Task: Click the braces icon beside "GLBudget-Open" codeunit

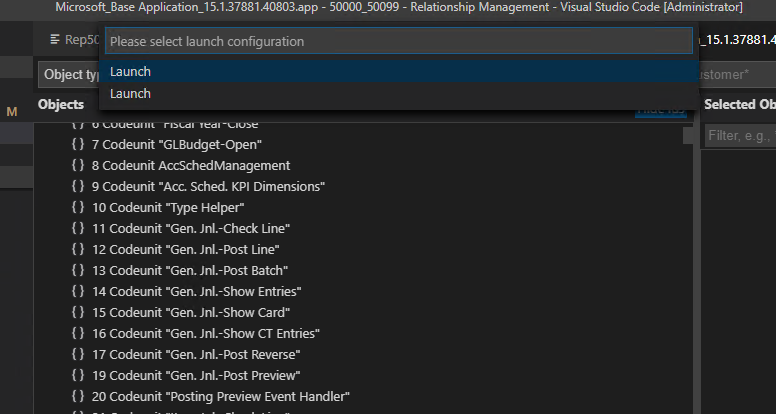Action: point(78,145)
